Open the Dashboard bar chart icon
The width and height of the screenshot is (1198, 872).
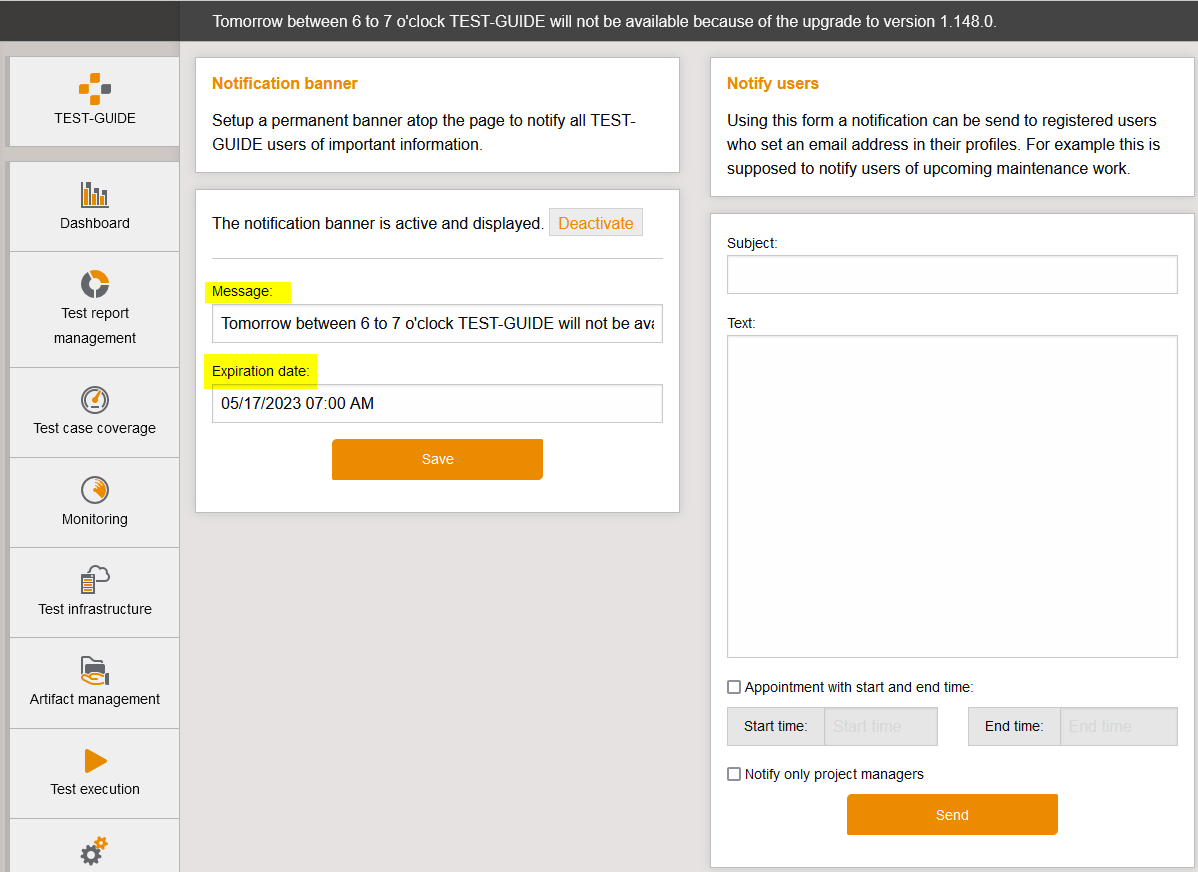95,194
